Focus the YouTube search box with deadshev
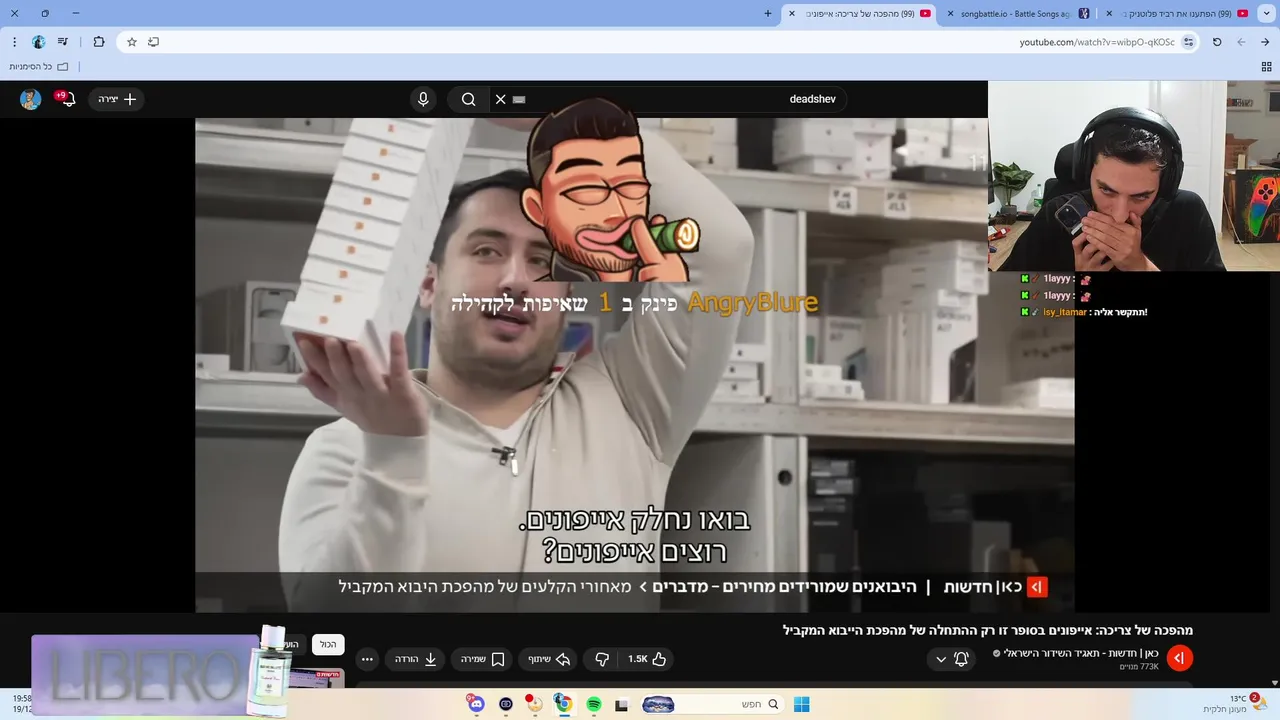 point(670,99)
